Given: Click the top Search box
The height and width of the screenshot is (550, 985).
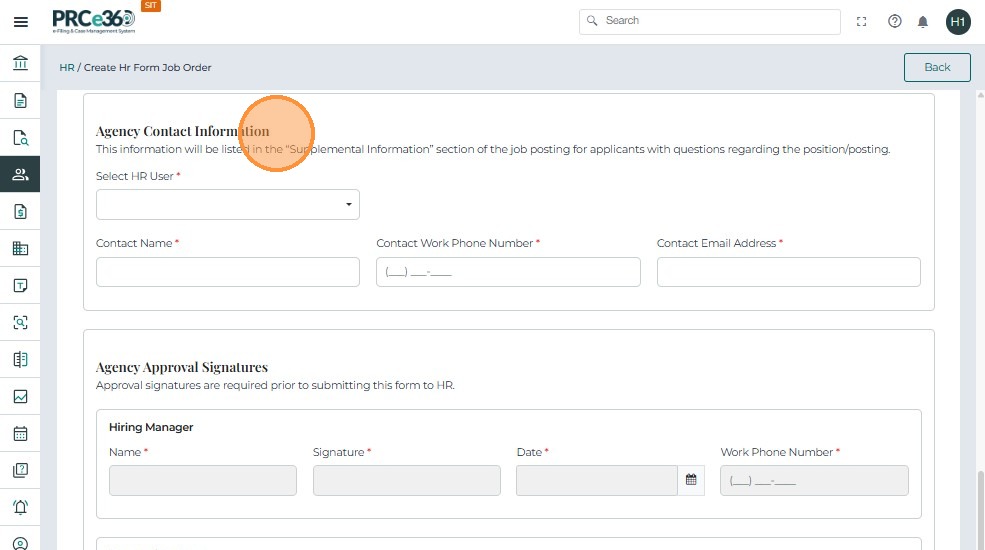Looking at the screenshot, I should click(710, 21).
